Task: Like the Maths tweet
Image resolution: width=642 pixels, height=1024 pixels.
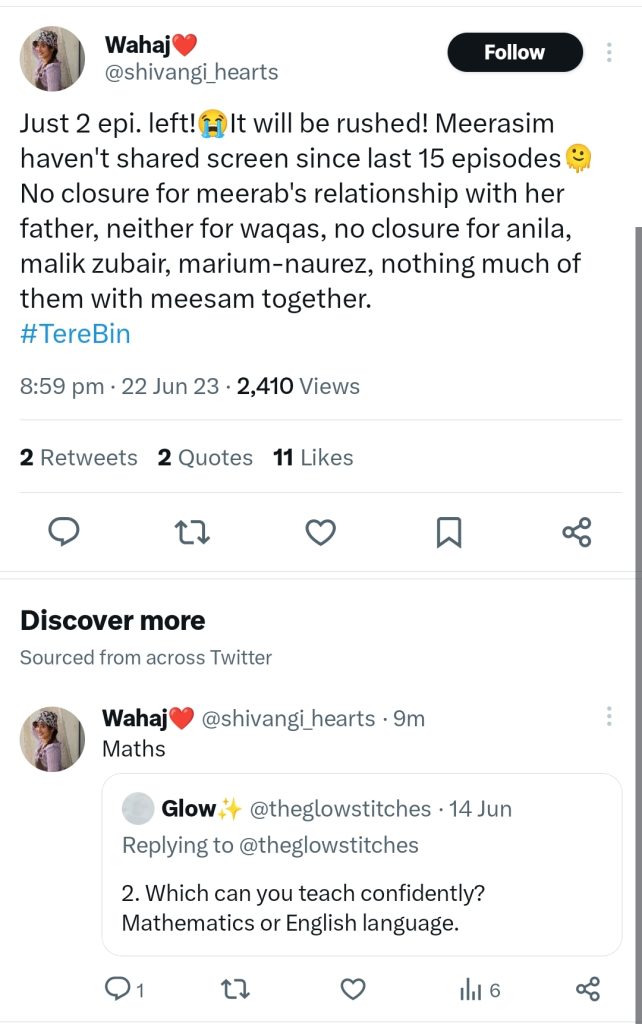Action: (352, 989)
